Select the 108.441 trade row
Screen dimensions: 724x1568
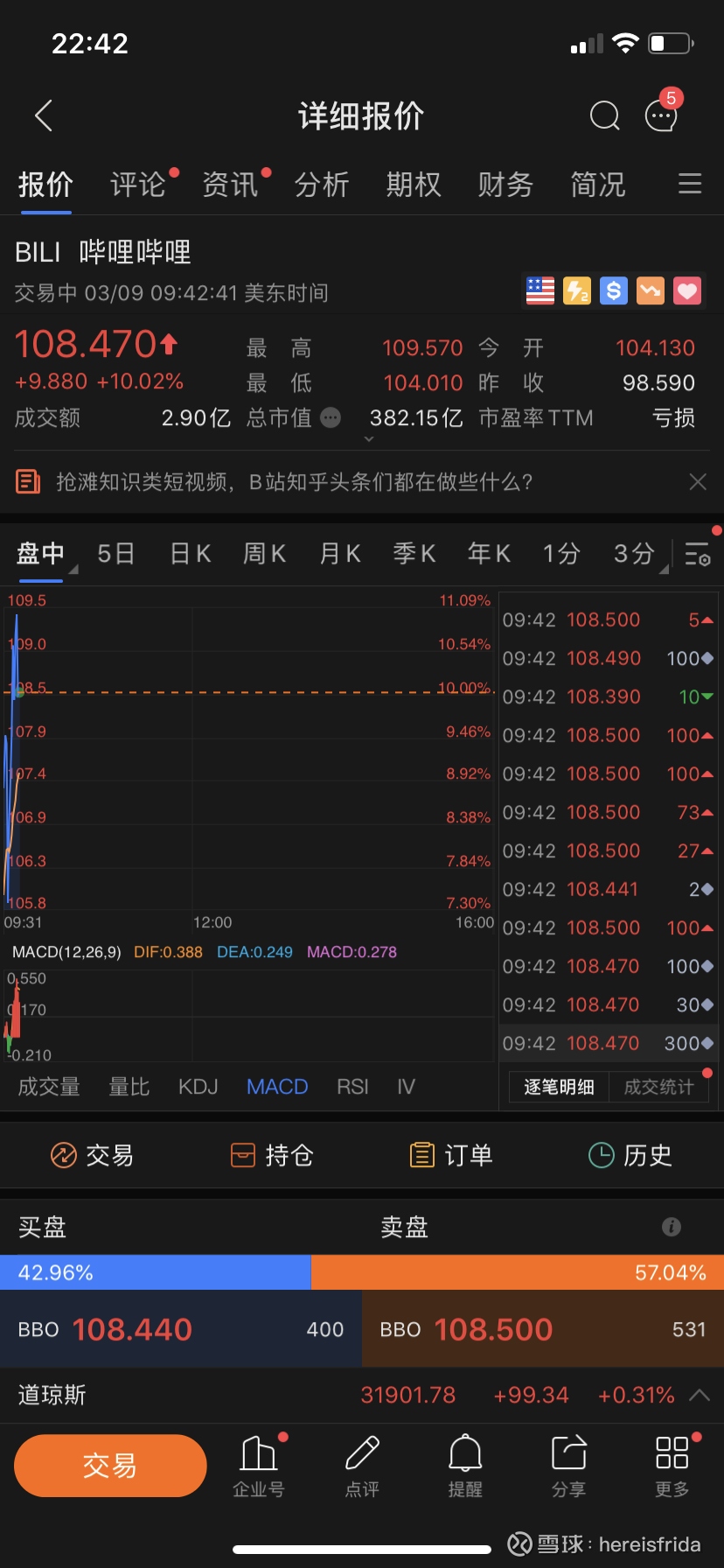609,889
